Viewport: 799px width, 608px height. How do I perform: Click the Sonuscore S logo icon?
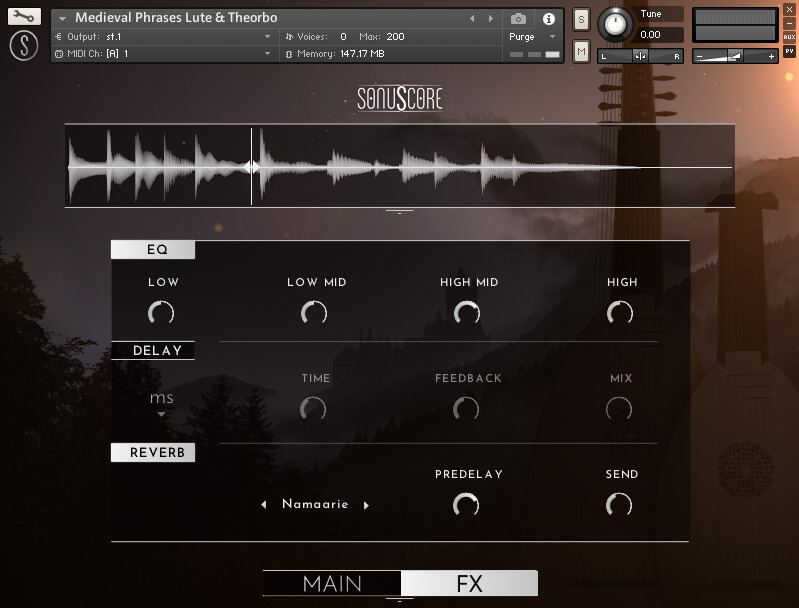pyautogui.click(x=25, y=45)
